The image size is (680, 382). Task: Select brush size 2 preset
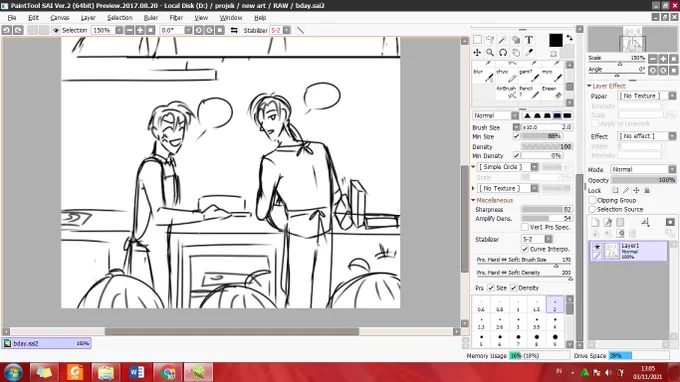(555, 305)
